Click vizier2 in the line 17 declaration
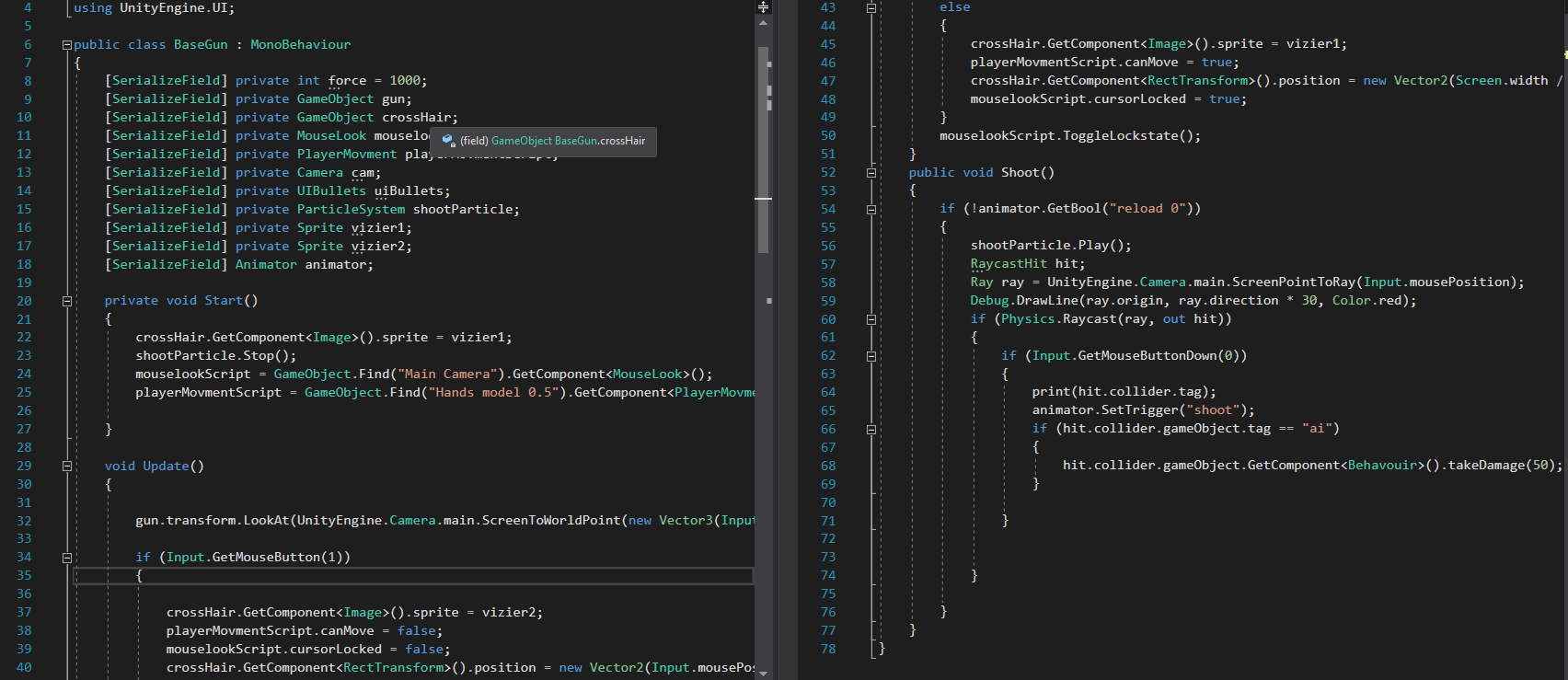Screen dimensions: 1568x680 click(x=377, y=247)
